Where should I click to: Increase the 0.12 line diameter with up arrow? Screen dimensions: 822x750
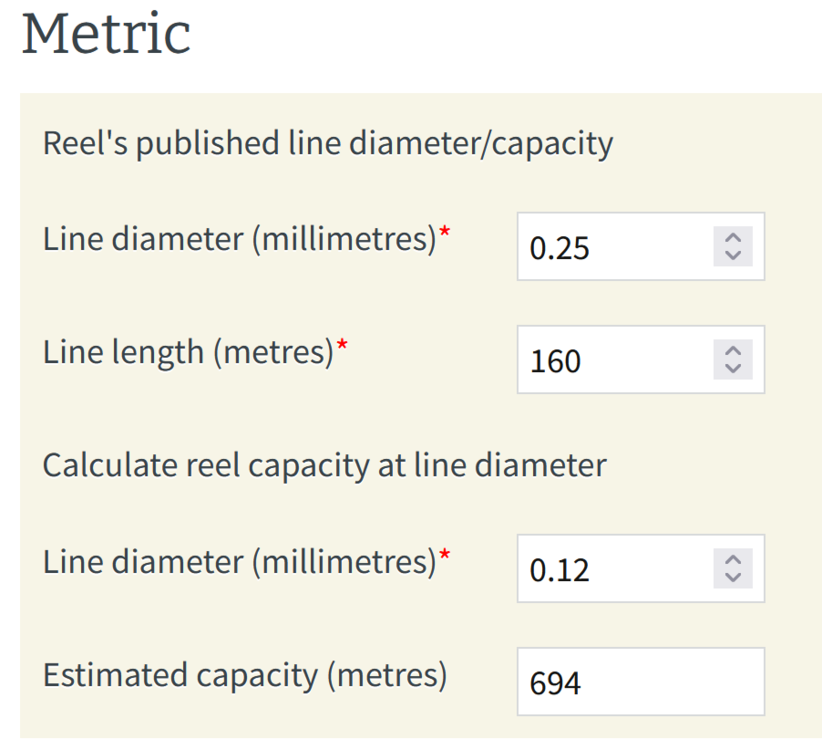tap(733, 560)
